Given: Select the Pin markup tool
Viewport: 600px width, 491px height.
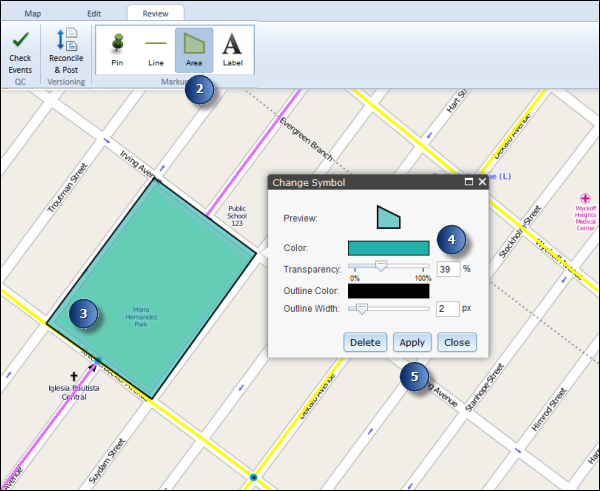Looking at the screenshot, I should tap(117, 48).
